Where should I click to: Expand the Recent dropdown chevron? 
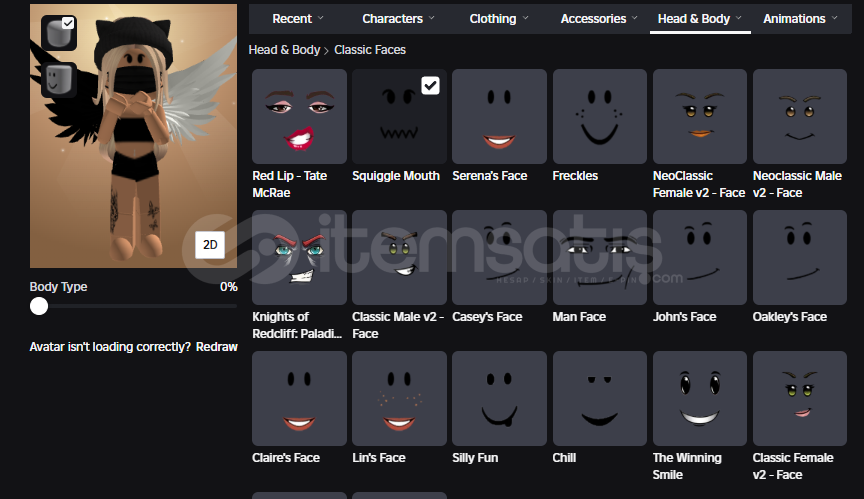[321, 18]
